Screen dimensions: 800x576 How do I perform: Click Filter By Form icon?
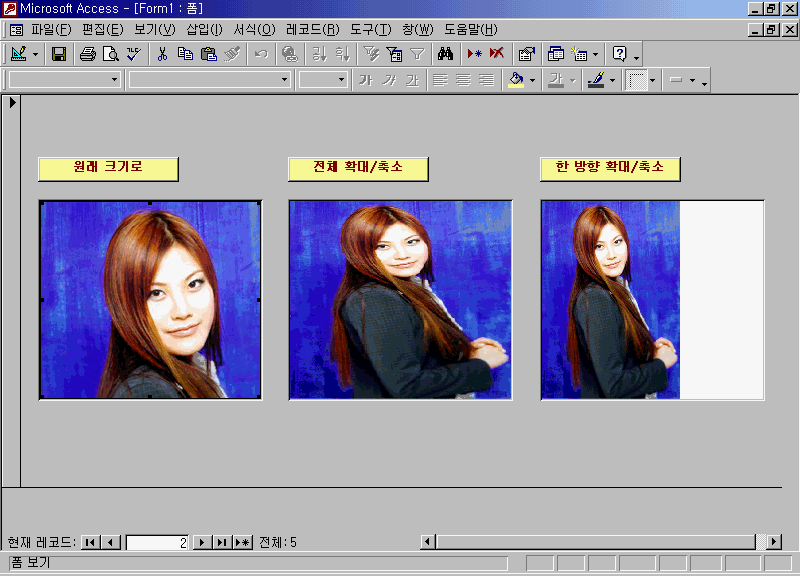point(394,54)
